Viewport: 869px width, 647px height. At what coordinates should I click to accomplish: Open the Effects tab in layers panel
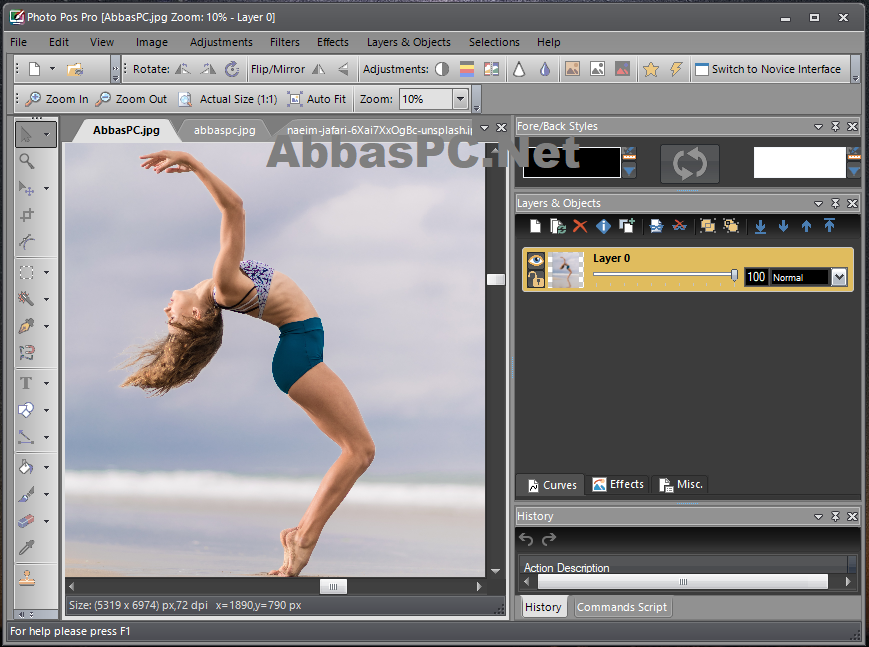pyautogui.click(x=618, y=485)
